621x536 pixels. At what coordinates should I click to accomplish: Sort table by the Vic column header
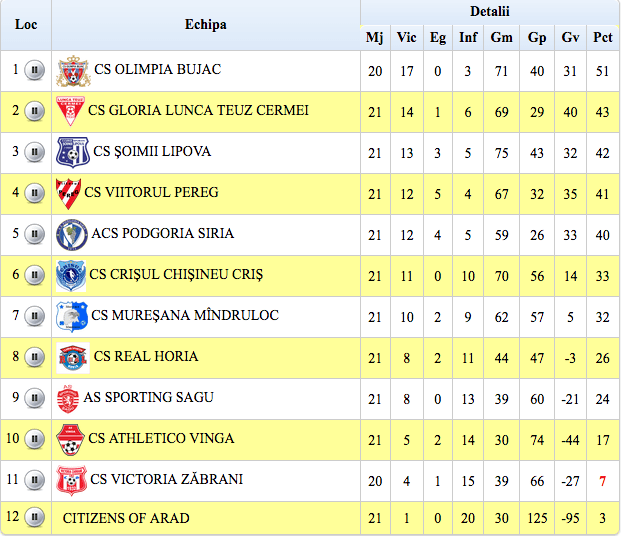(407, 37)
